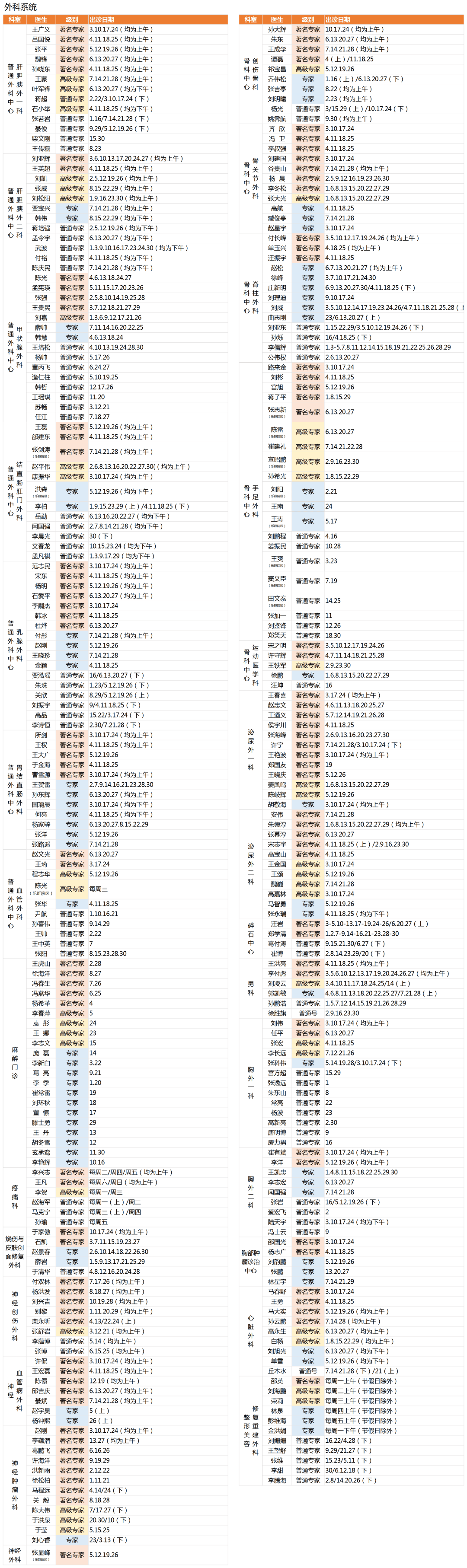The image size is (467, 1568).
Task: Select doctor 王广义 name cell
Action: 41,29
